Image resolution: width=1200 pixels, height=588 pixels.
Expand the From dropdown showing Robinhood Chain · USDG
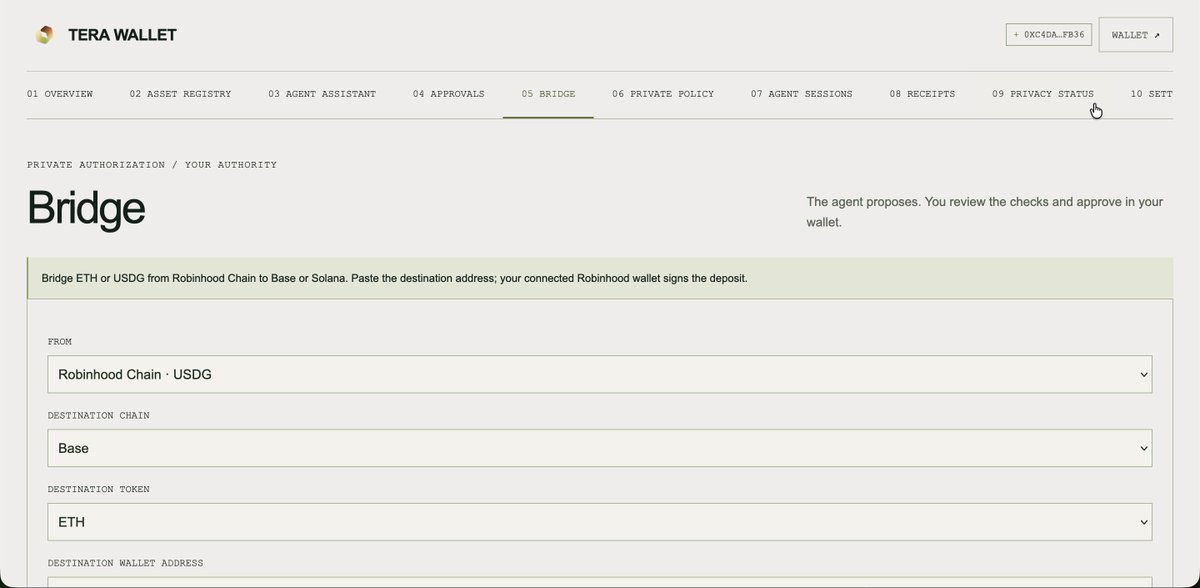[x=600, y=374]
